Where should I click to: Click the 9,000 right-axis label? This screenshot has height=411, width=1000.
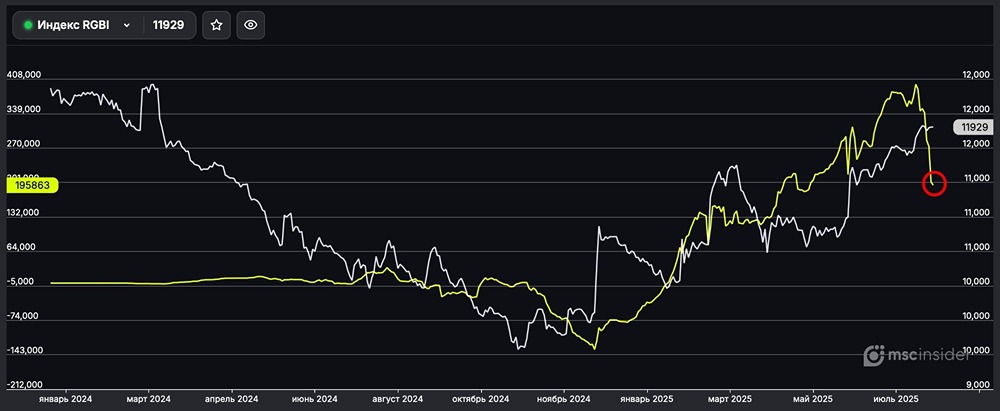point(976,385)
